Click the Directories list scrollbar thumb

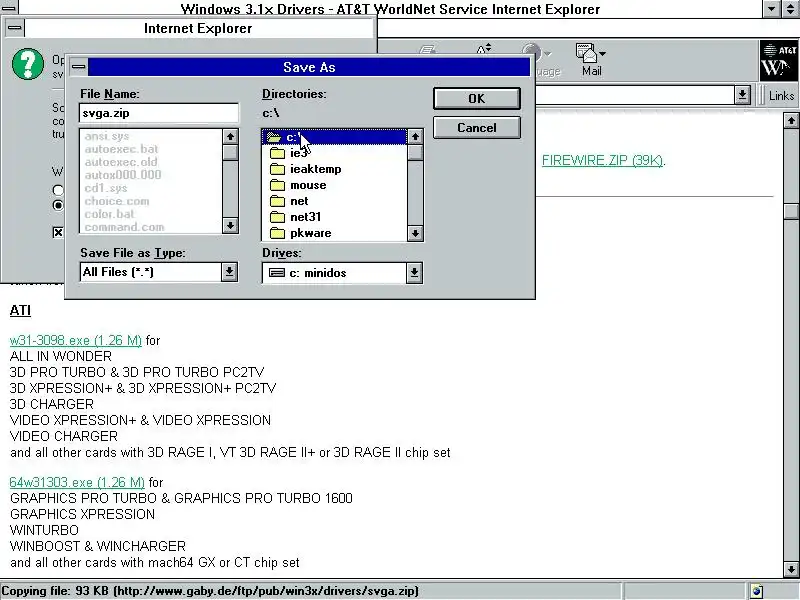click(x=415, y=152)
